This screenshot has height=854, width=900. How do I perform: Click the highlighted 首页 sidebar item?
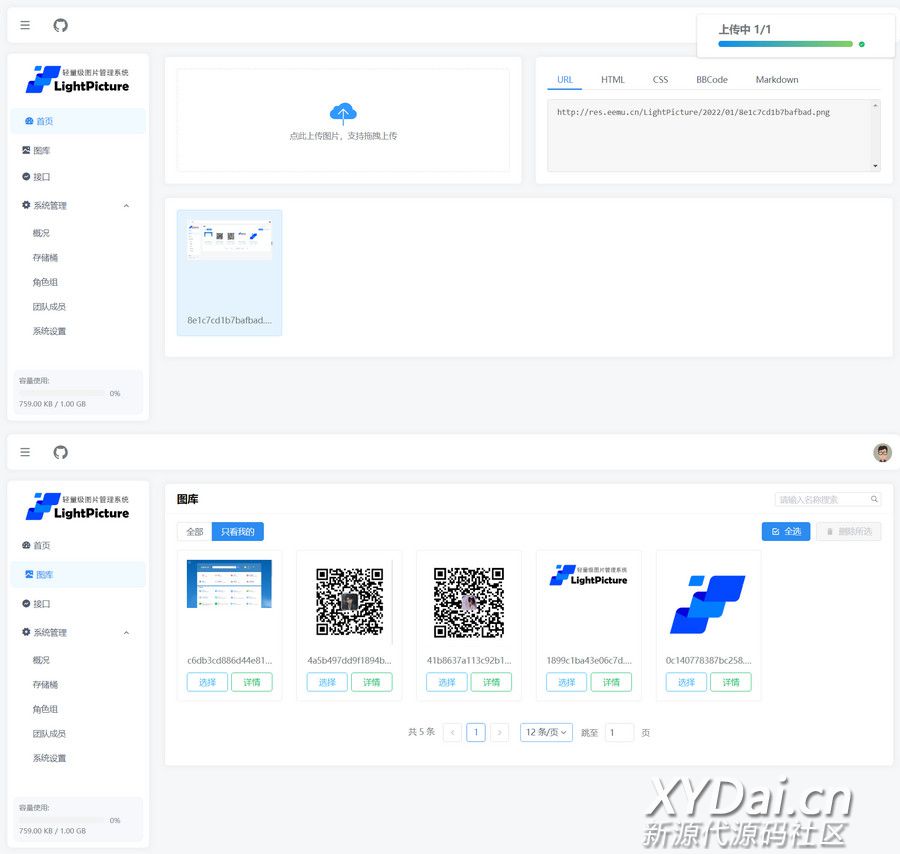click(x=78, y=121)
